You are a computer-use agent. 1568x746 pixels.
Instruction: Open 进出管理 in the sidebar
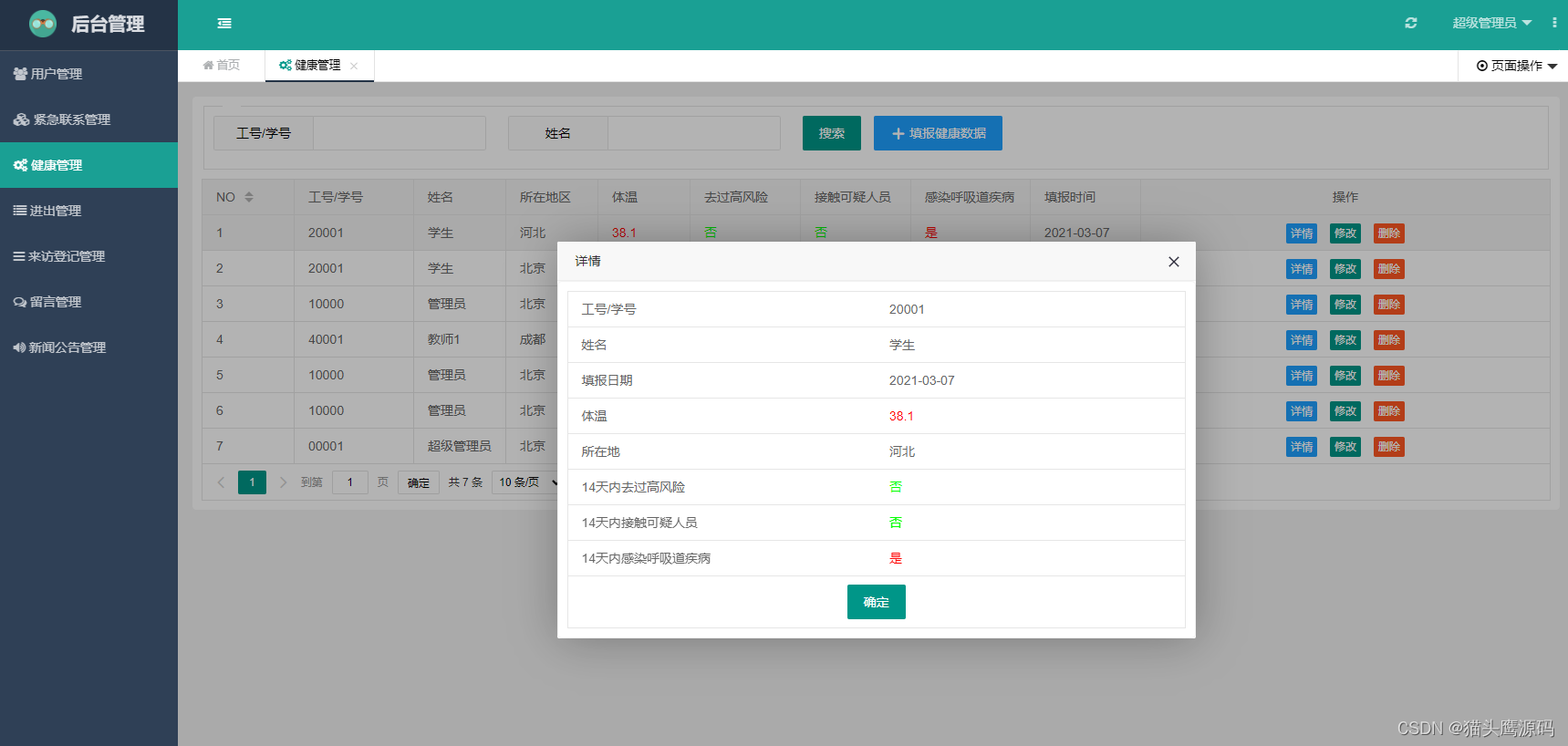click(x=88, y=211)
